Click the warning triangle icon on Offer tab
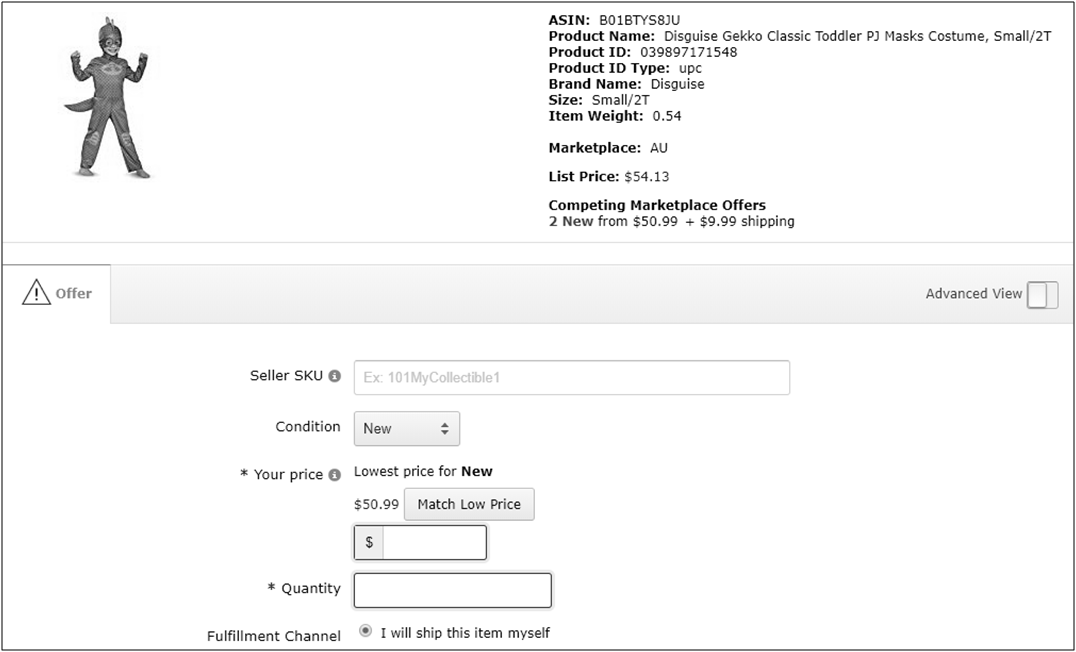This screenshot has width=1076, height=652. 36,293
